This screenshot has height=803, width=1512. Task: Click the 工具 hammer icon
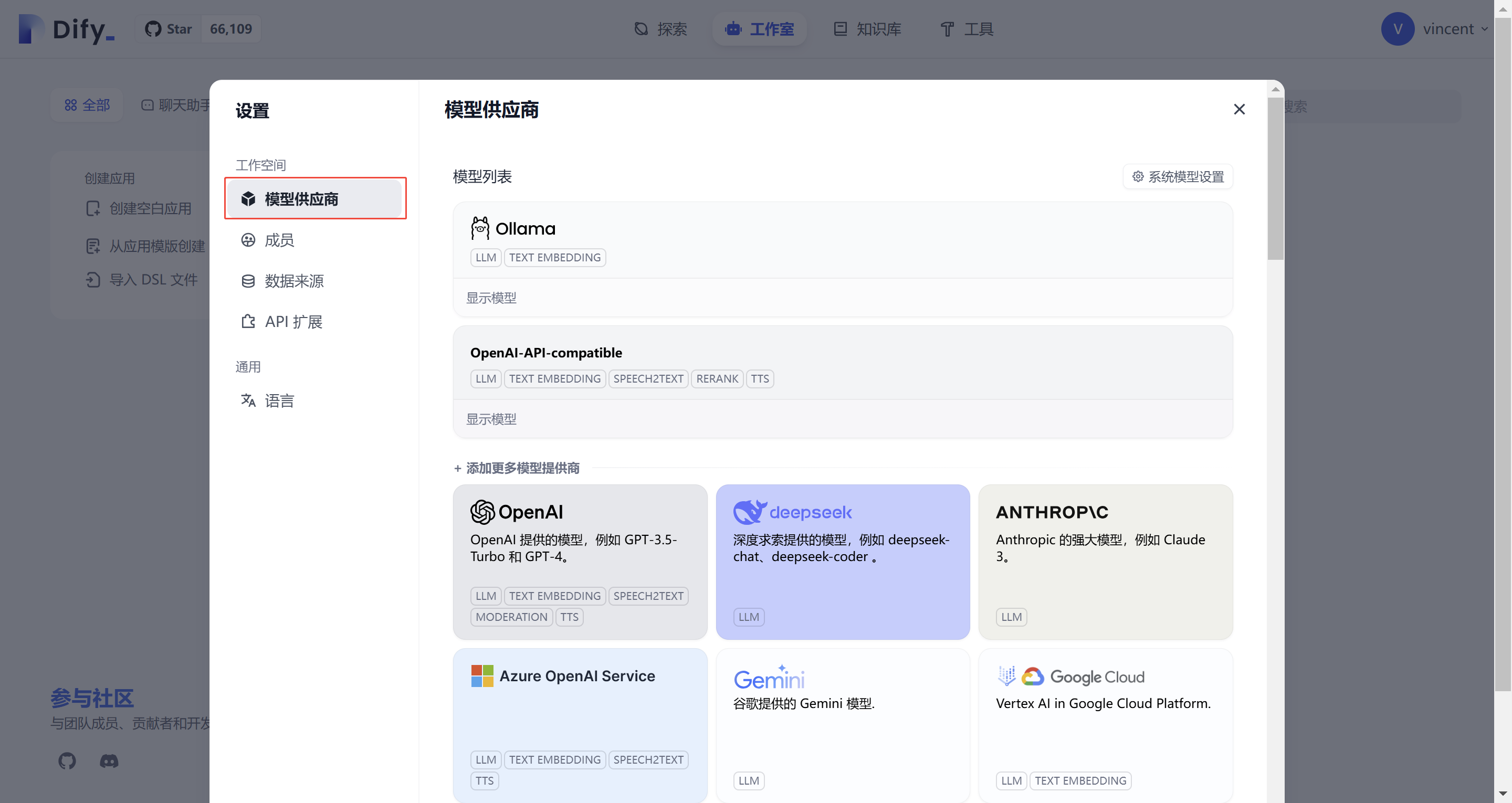point(947,29)
